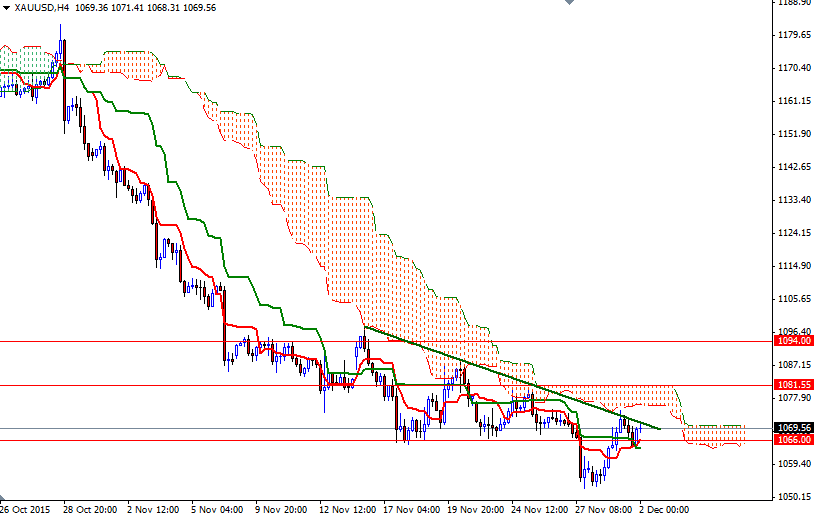Click time axis label 24 Nov 12:00

(539, 509)
